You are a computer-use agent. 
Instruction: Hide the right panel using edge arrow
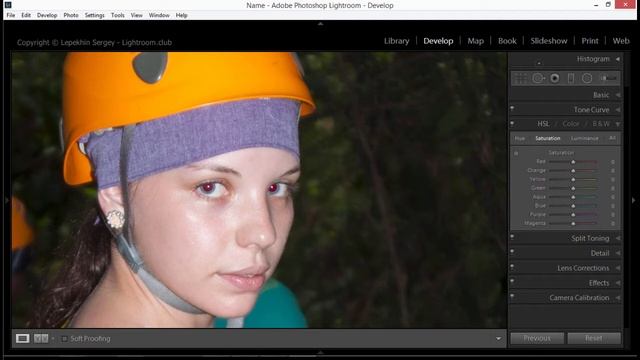(633, 200)
